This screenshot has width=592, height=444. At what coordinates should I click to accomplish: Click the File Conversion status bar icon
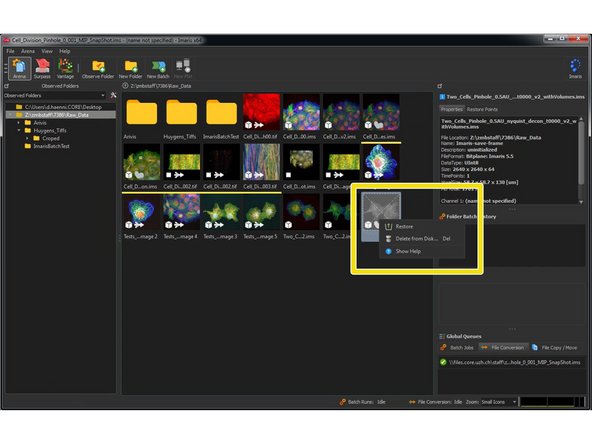click(x=412, y=402)
